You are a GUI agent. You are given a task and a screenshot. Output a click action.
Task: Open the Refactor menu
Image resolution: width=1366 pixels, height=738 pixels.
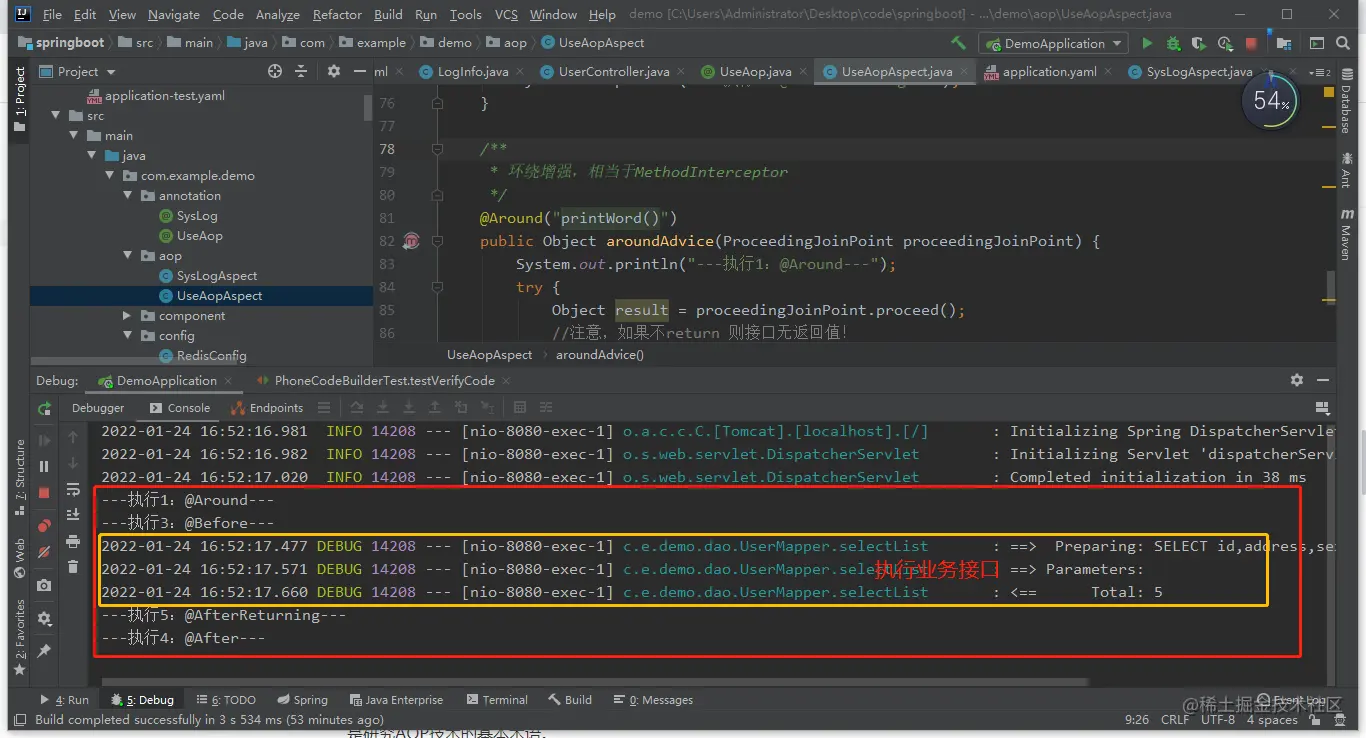point(337,15)
